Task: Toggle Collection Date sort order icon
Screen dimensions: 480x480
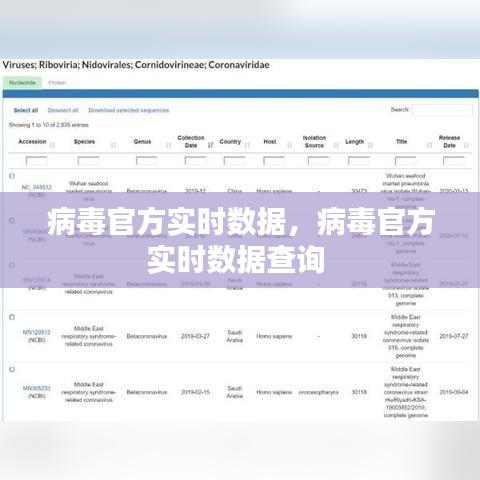Action: (x=210, y=145)
